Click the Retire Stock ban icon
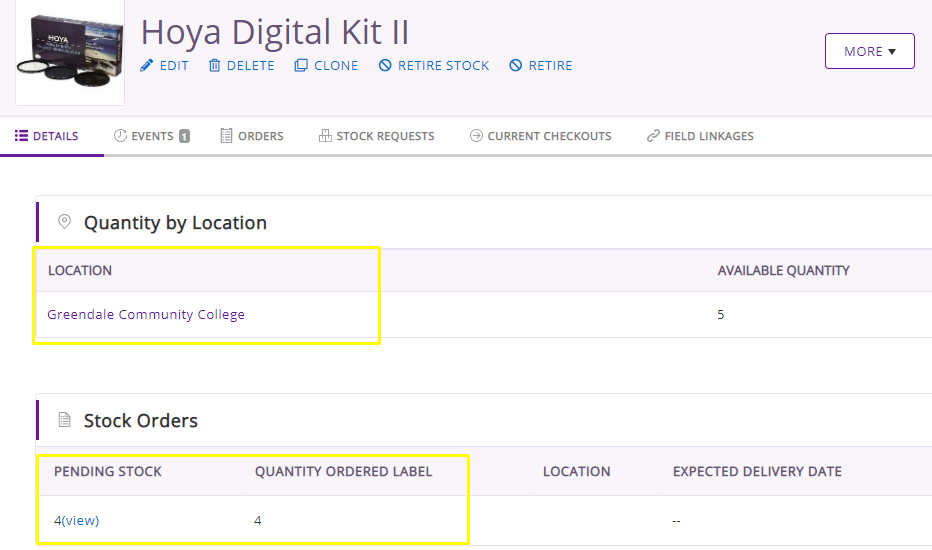 coord(385,65)
